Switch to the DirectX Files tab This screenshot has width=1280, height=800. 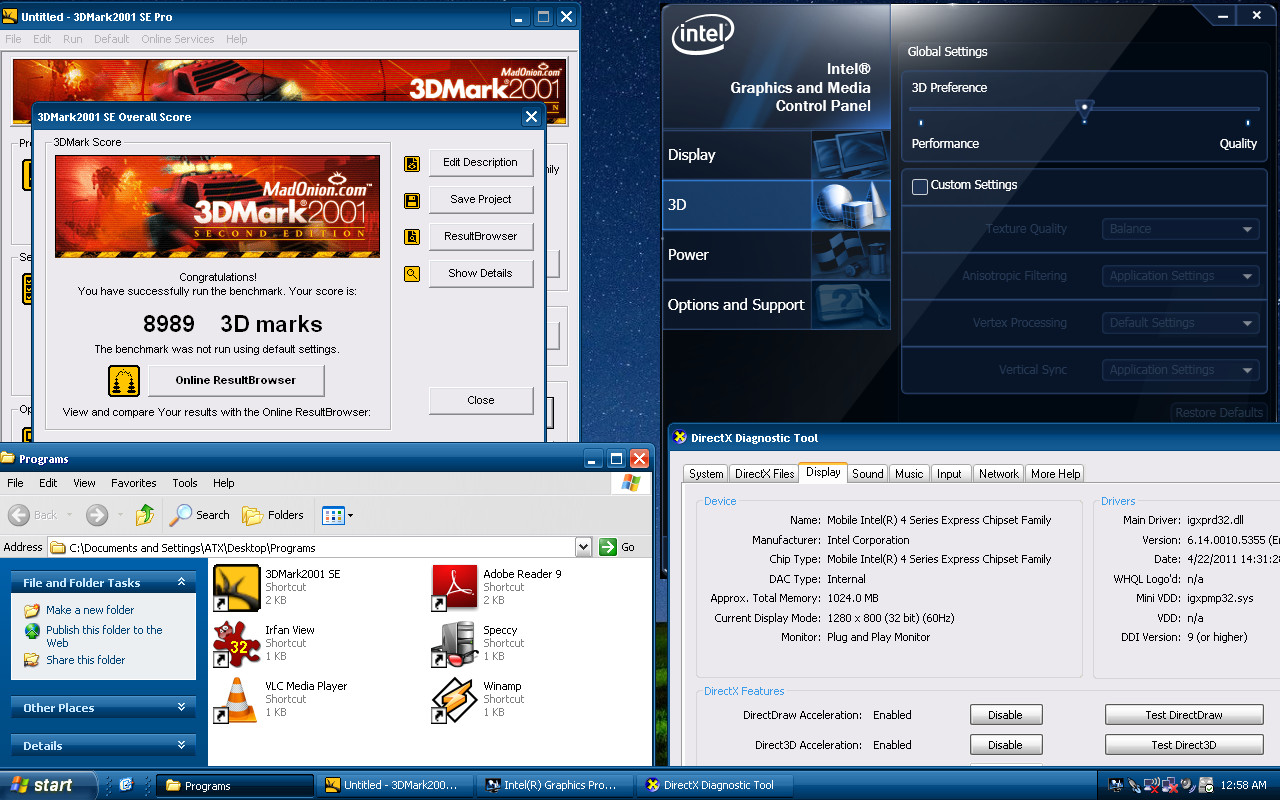coord(764,474)
